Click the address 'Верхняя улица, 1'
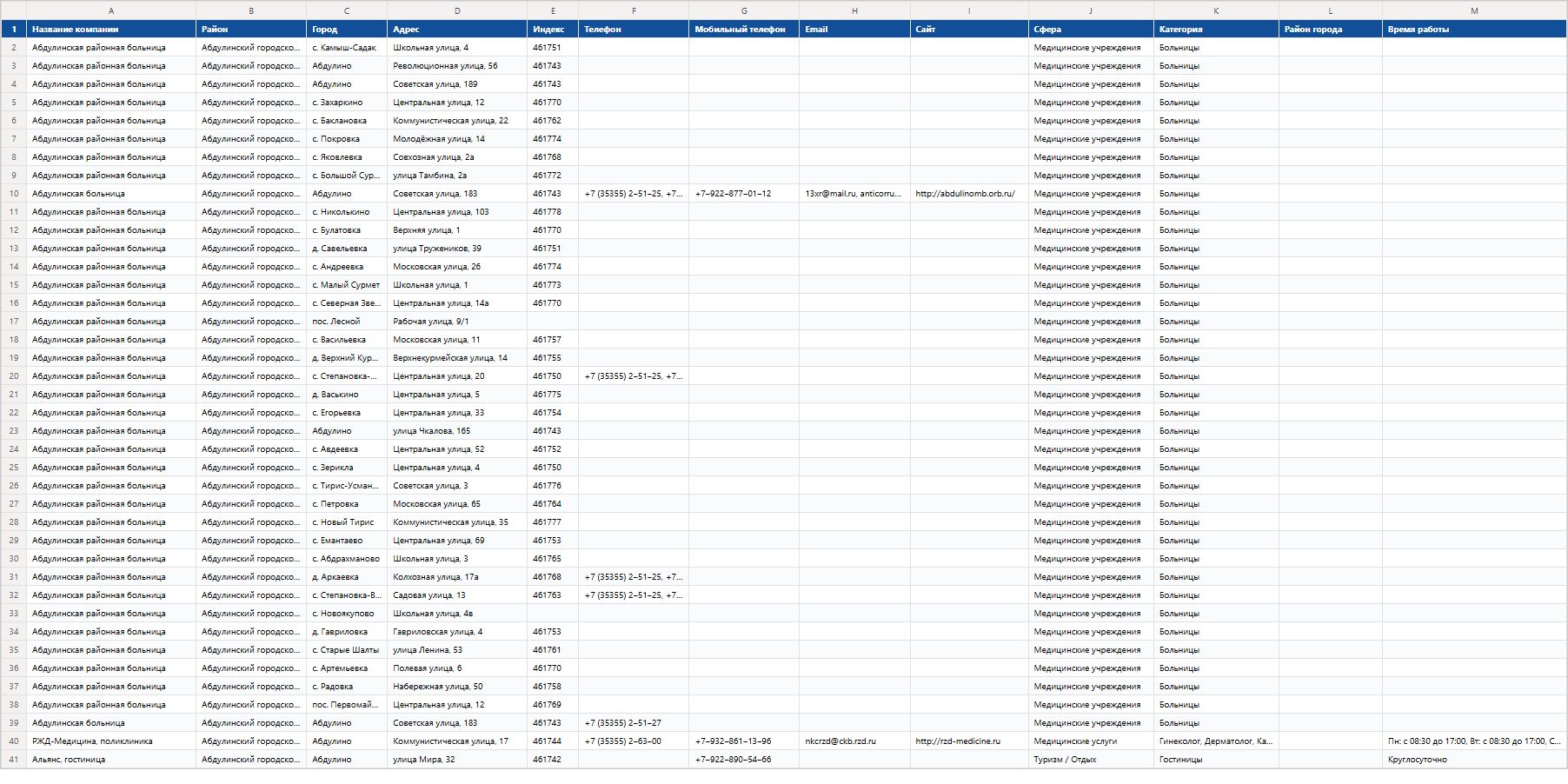Image resolution: width=1568 pixels, height=784 pixels. 457,230
